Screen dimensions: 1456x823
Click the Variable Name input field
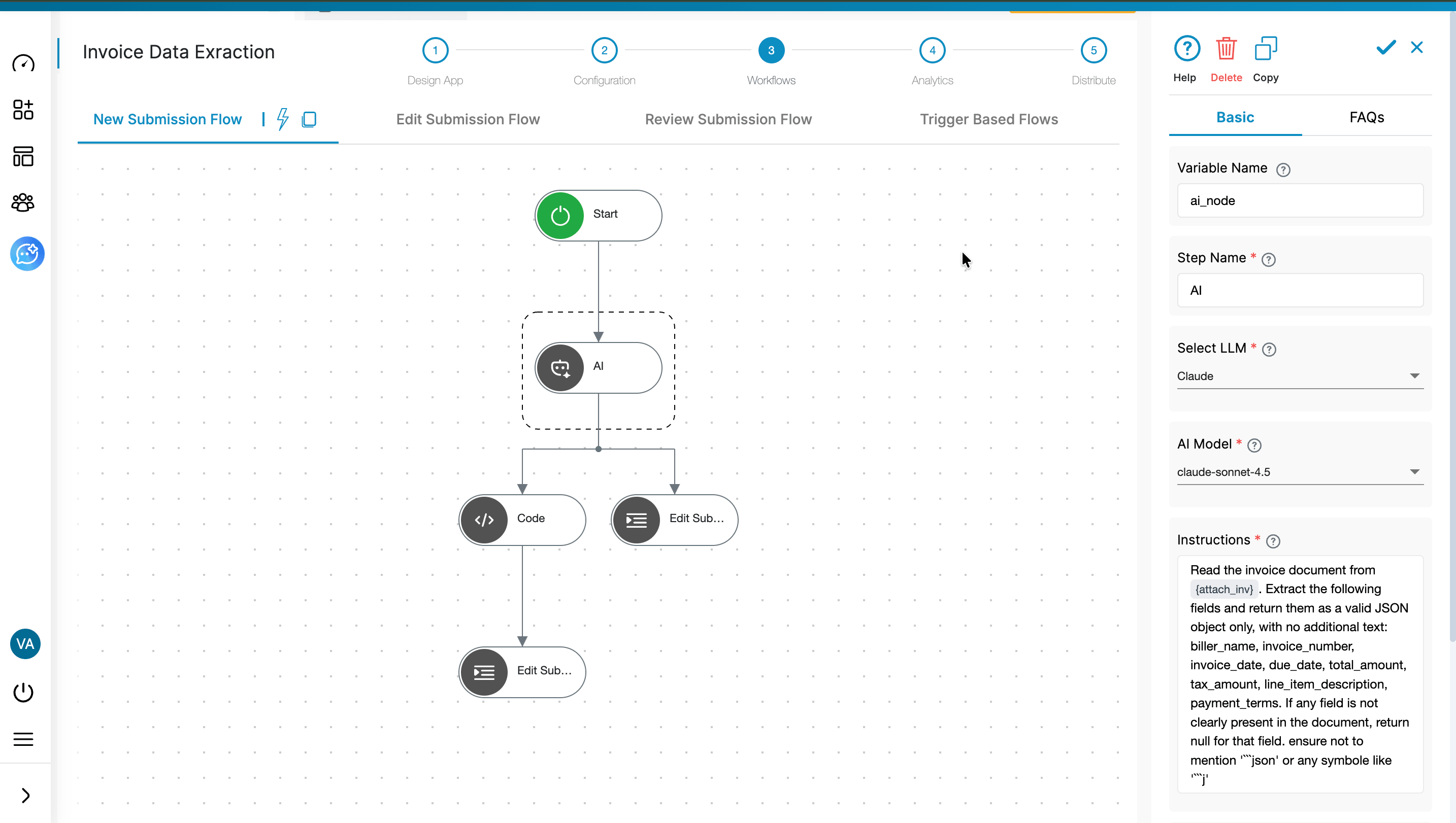pos(1299,200)
